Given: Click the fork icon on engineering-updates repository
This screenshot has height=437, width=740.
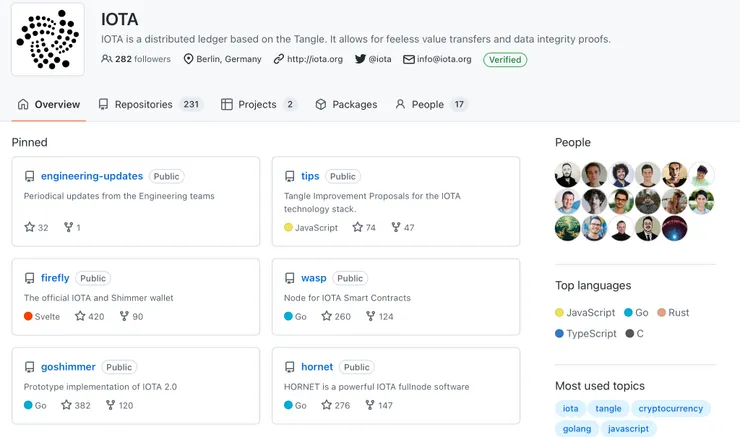Looking at the screenshot, I should click(68, 227).
